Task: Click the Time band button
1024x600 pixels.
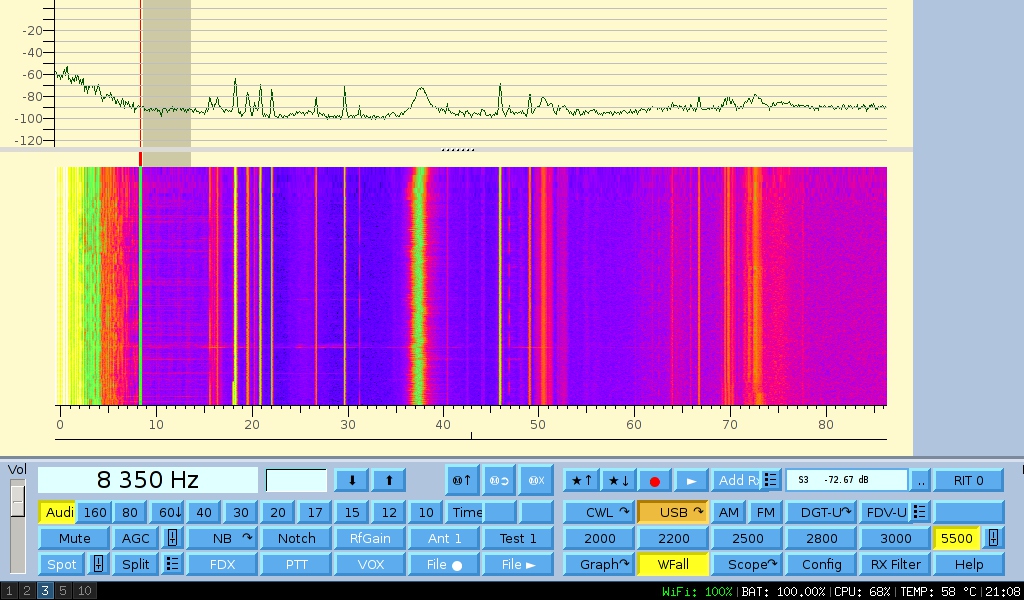Action: (464, 512)
